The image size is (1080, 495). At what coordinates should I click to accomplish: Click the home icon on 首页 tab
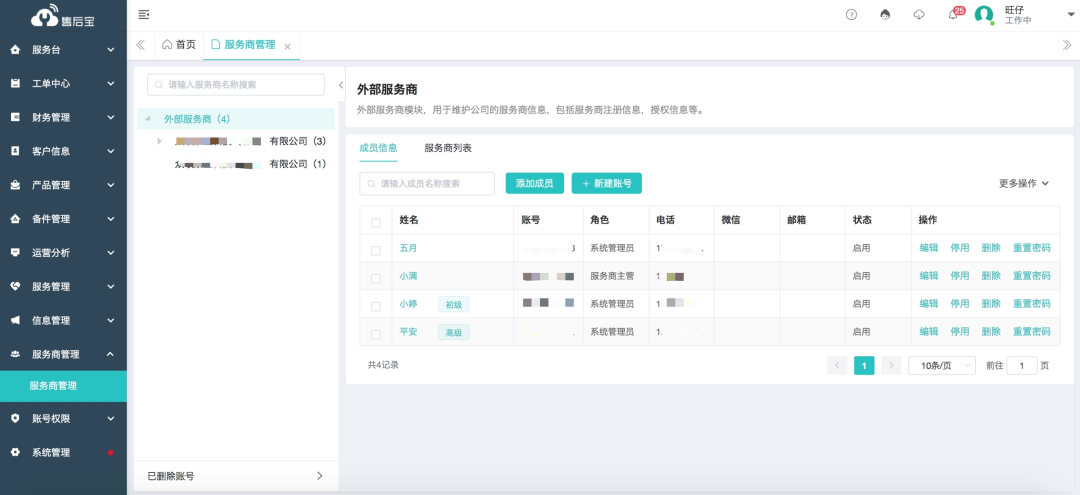coord(167,45)
